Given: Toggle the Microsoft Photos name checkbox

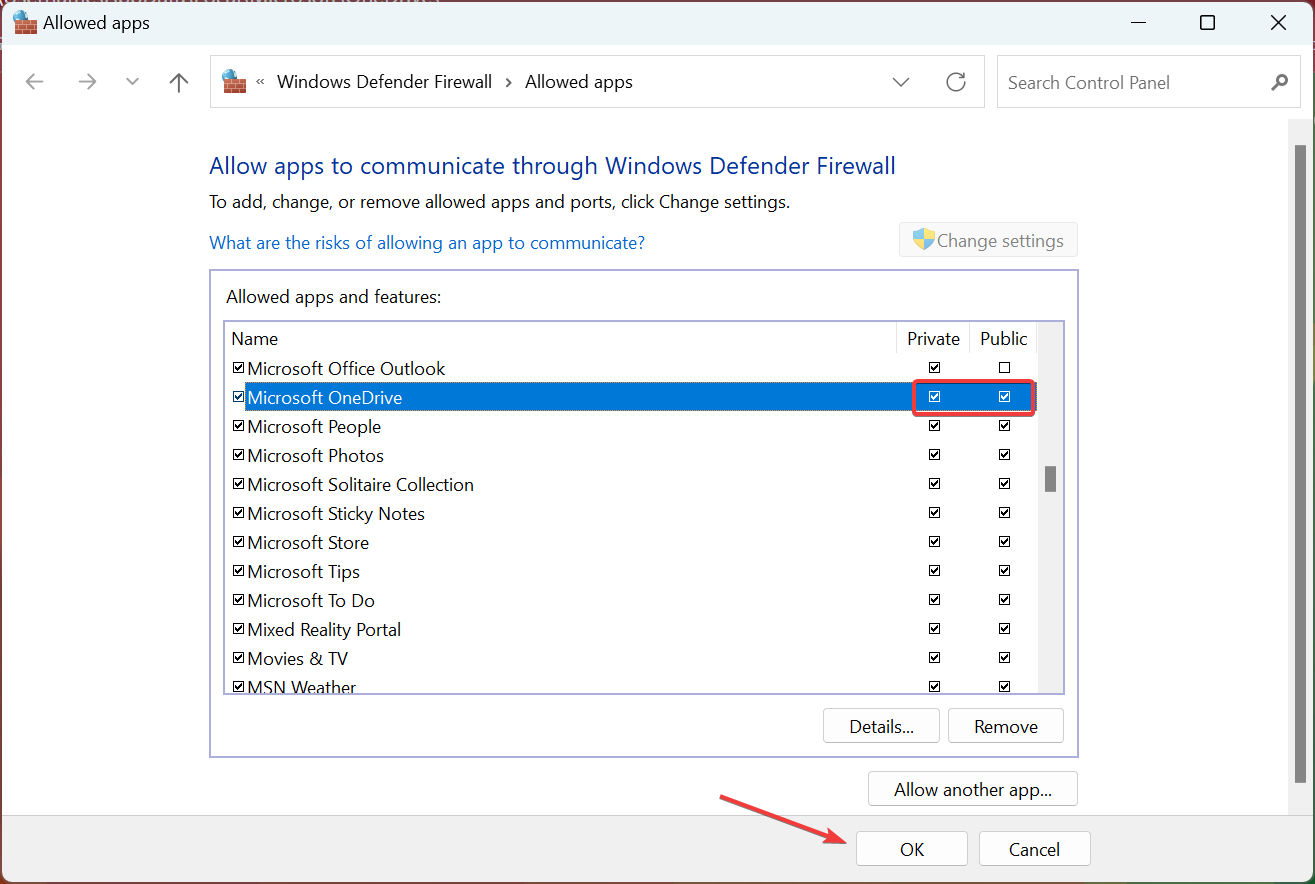Looking at the screenshot, I should pyautogui.click(x=238, y=455).
